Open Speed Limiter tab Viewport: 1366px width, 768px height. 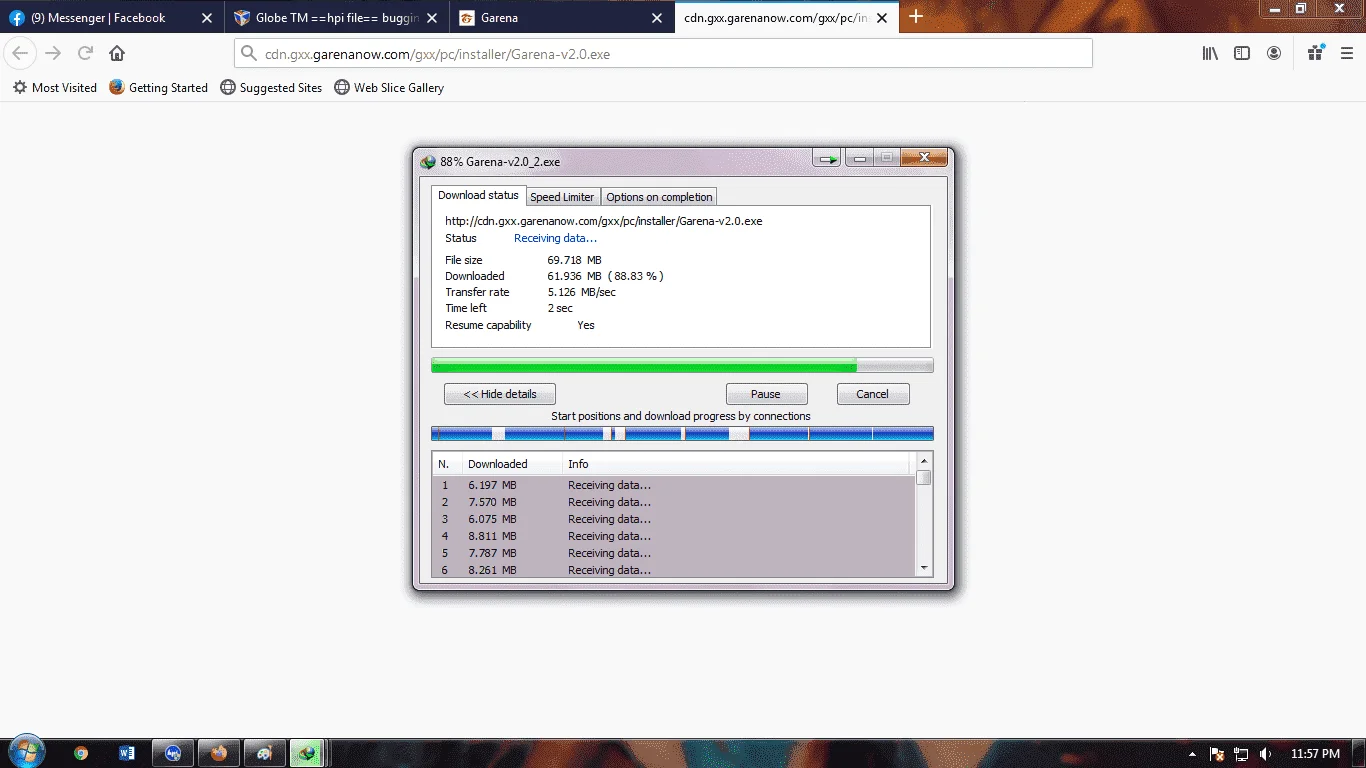click(x=562, y=197)
